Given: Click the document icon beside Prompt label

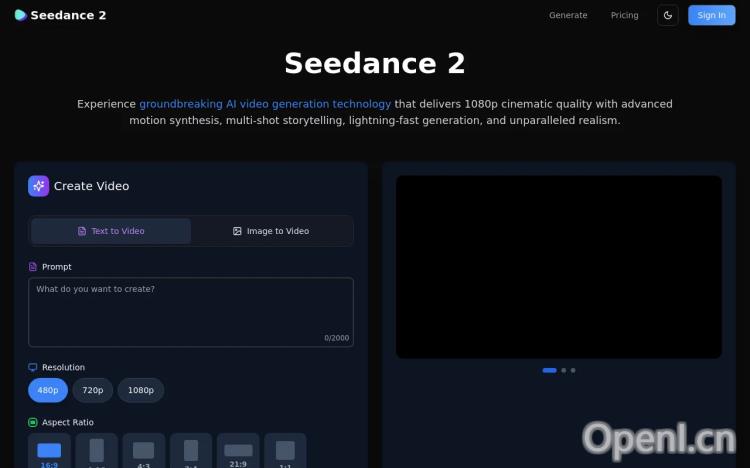Looking at the screenshot, I should point(33,267).
